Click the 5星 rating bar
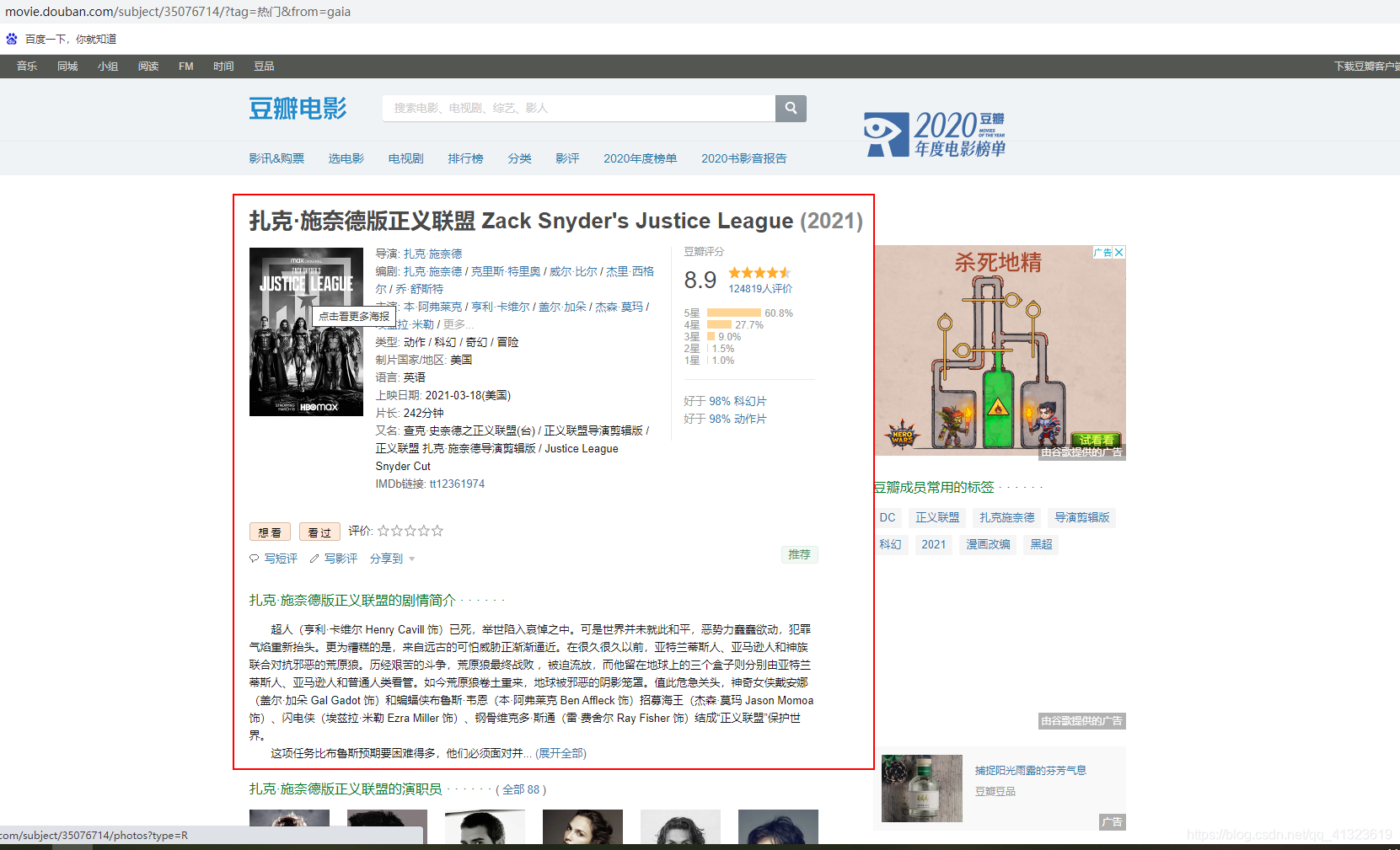 click(734, 313)
